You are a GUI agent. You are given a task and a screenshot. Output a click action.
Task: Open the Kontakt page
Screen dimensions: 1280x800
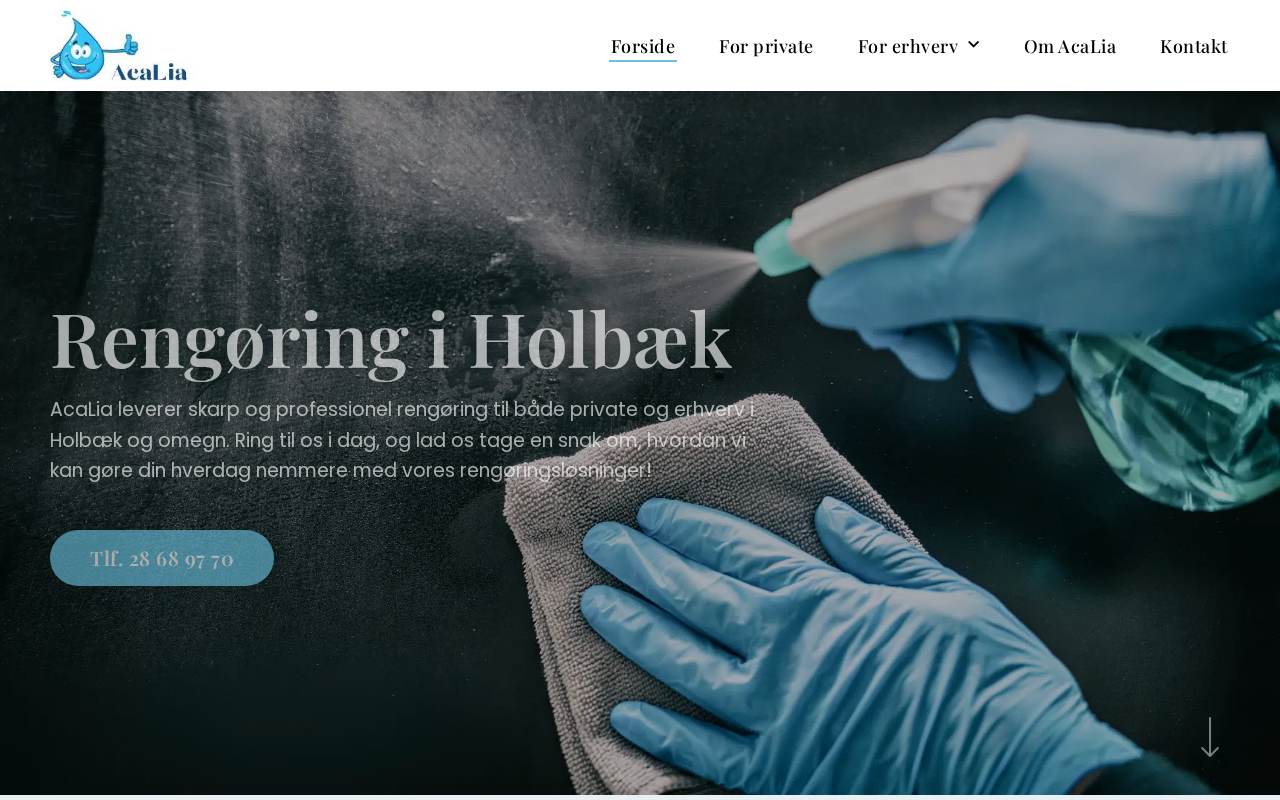coord(1193,46)
